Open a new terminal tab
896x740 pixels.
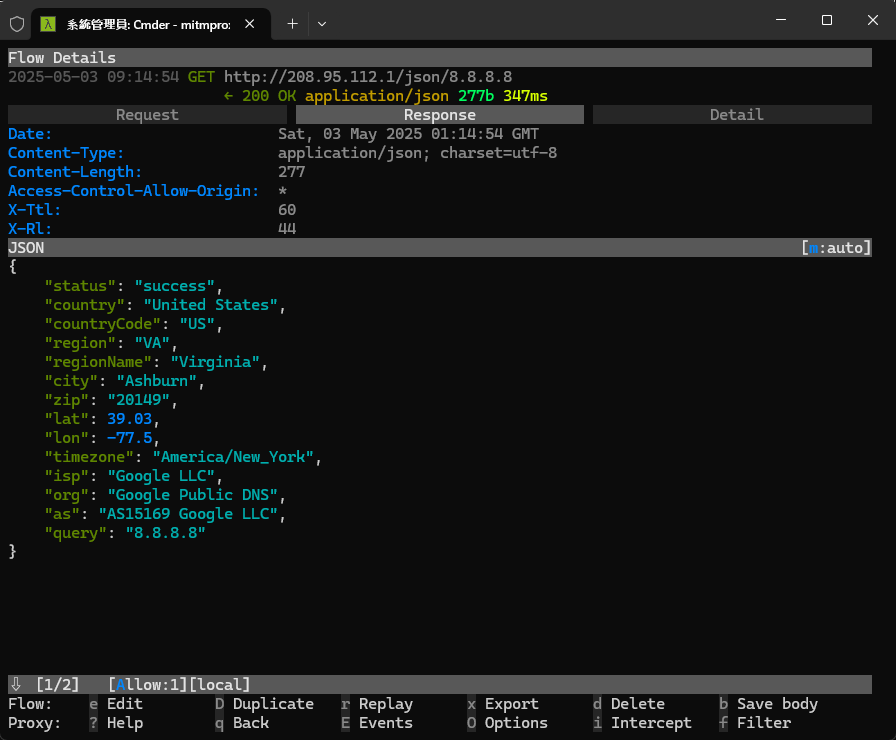pos(292,23)
